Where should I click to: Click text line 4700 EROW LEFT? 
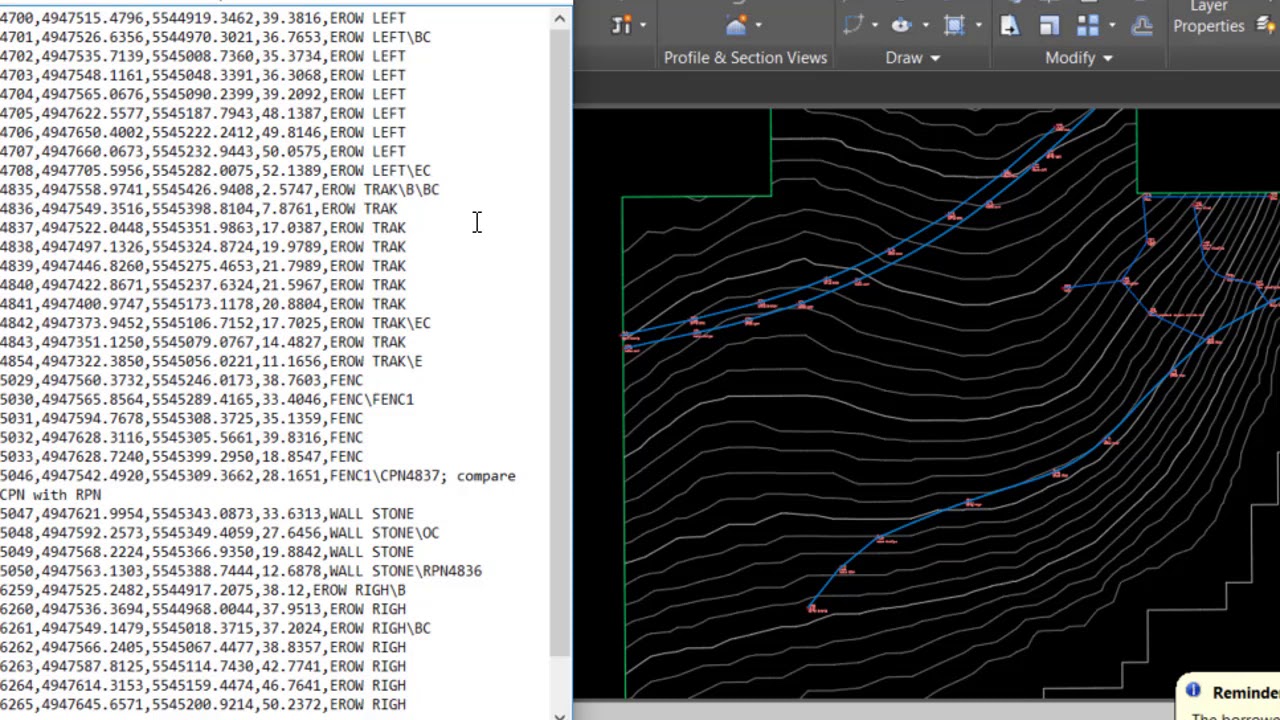pyautogui.click(x=203, y=18)
